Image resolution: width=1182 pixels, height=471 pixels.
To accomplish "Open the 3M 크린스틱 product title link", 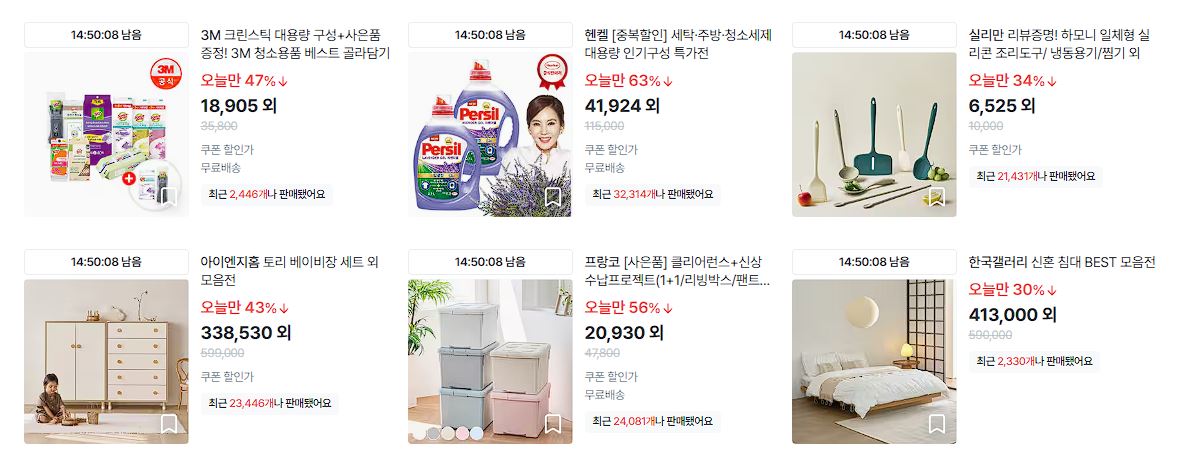I will (x=295, y=44).
